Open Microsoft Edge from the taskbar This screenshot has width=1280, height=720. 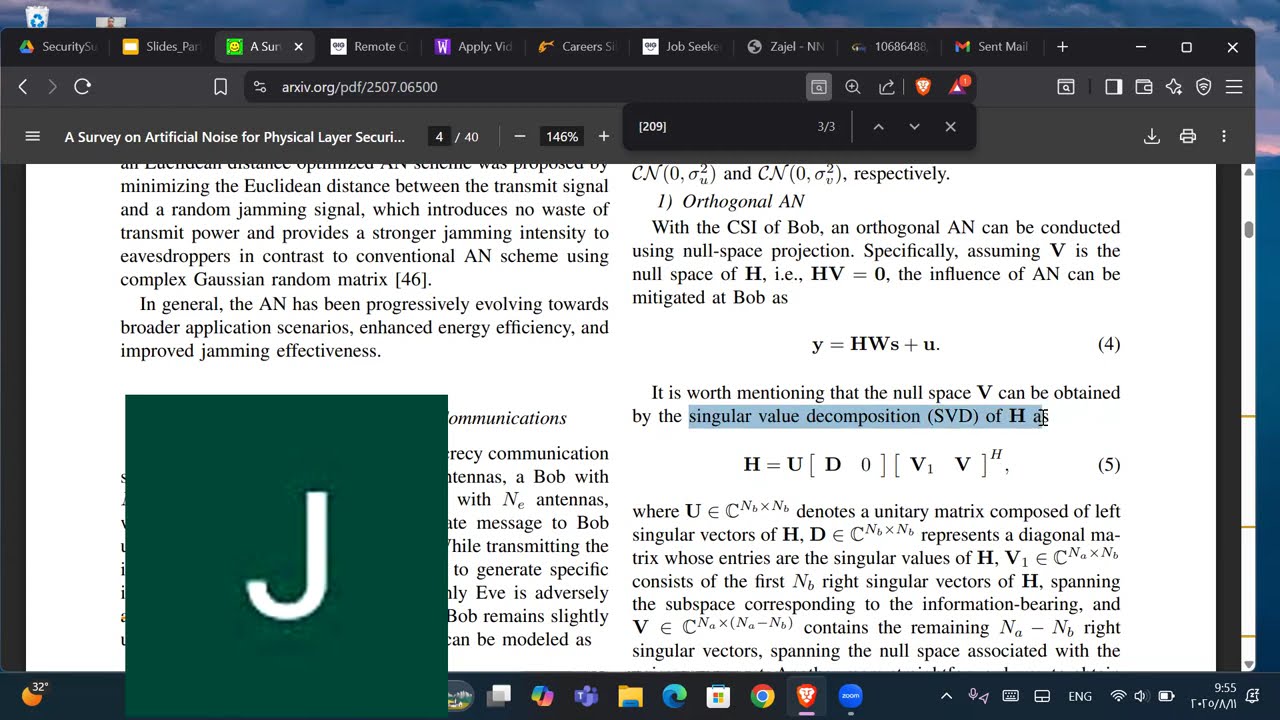(674, 696)
